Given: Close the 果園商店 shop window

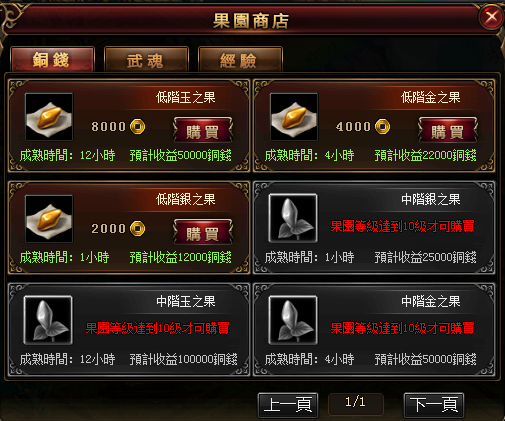Looking at the screenshot, I should click(491, 17).
